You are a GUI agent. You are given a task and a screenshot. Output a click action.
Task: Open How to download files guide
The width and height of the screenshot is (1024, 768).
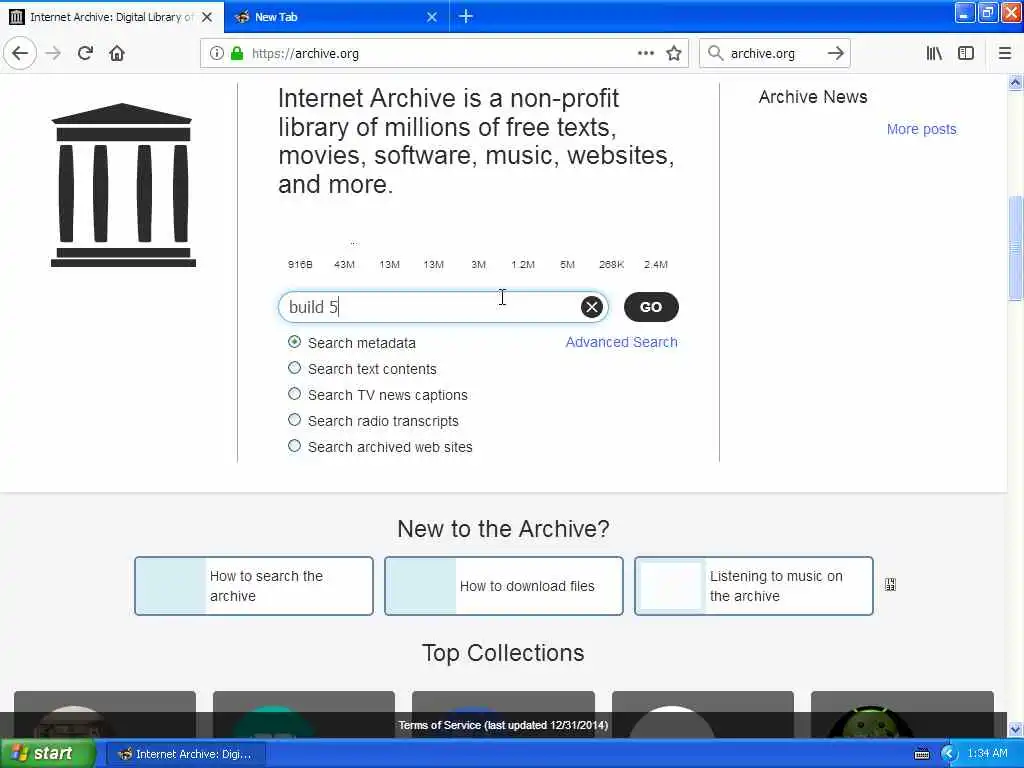click(504, 586)
